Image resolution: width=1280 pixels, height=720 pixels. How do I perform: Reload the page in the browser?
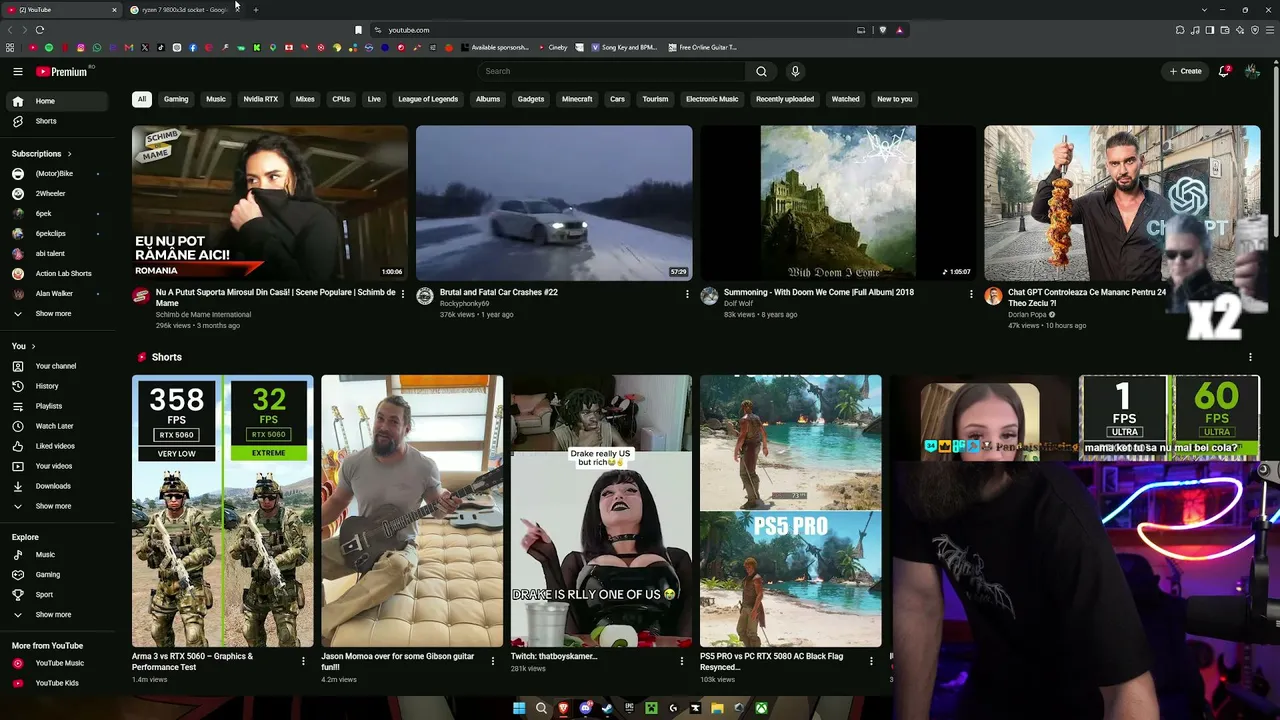point(40,30)
